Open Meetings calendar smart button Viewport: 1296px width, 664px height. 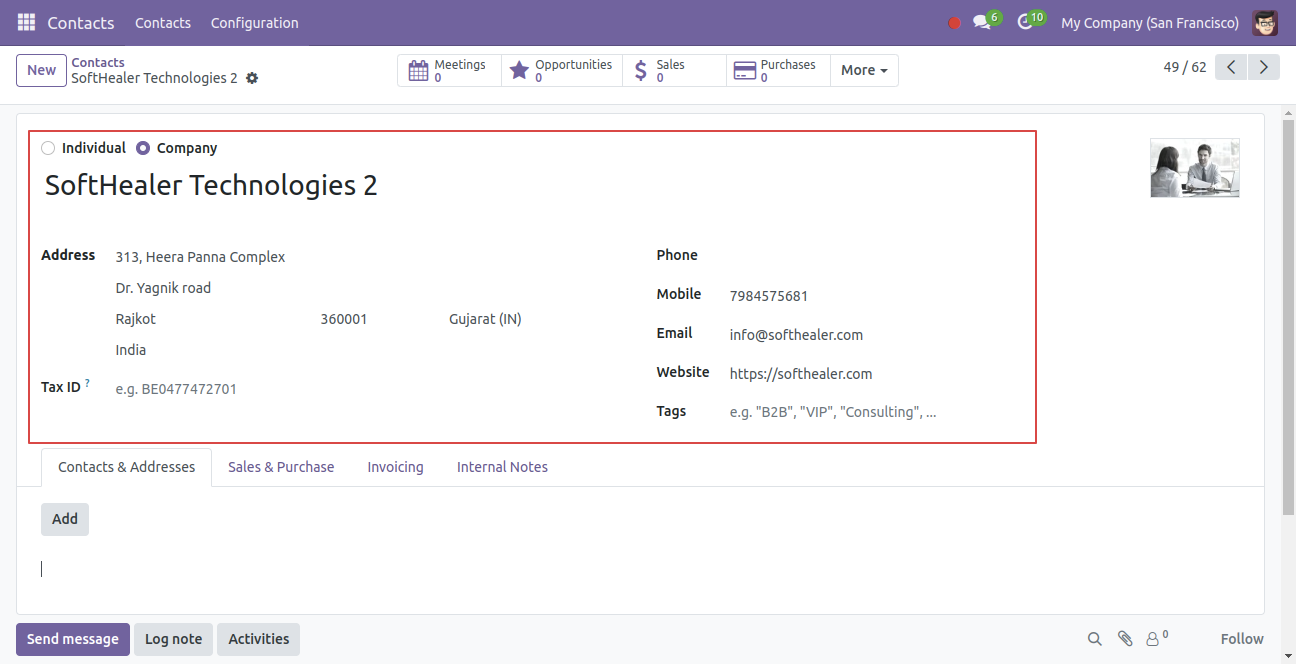[x=449, y=70]
